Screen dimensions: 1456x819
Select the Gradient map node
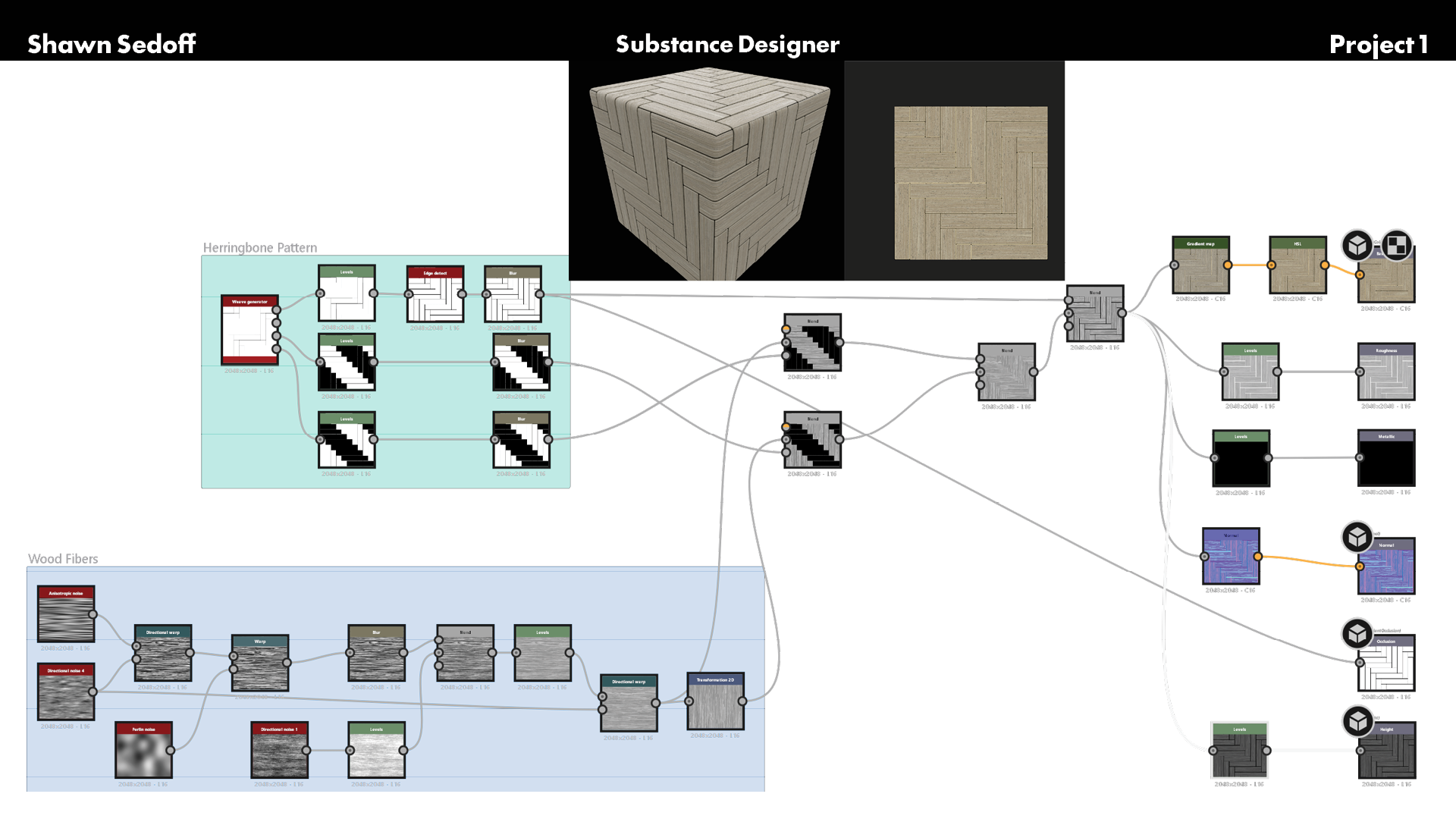pyautogui.click(x=1200, y=265)
